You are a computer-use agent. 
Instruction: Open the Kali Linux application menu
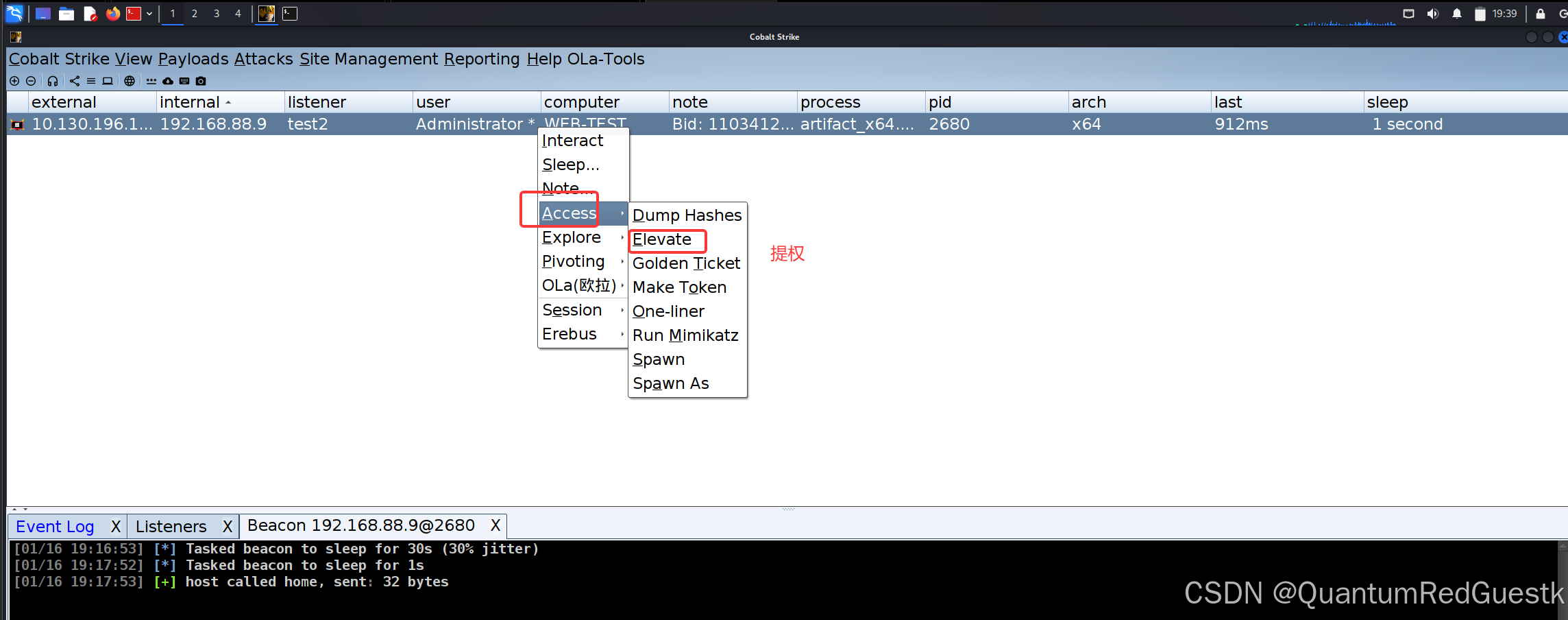pos(14,13)
